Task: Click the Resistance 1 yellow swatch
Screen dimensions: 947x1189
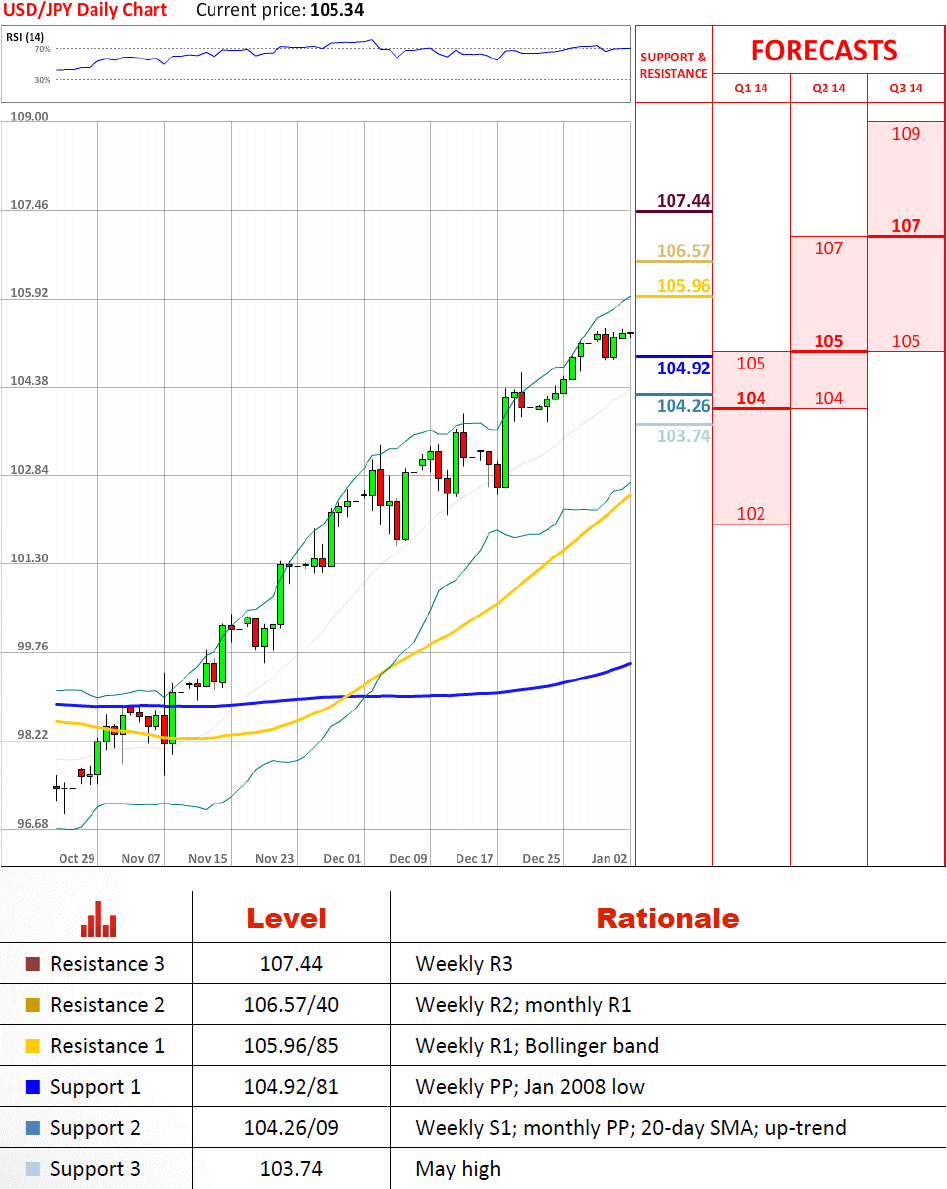Action: (32, 1047)
